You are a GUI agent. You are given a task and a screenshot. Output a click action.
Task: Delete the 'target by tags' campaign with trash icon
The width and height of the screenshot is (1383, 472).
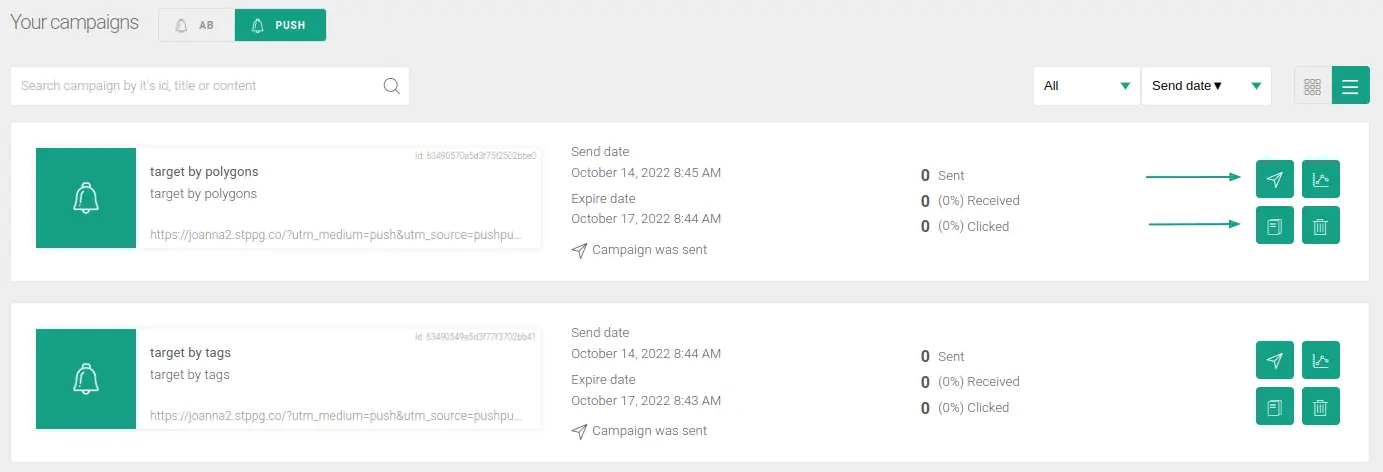1320,406
